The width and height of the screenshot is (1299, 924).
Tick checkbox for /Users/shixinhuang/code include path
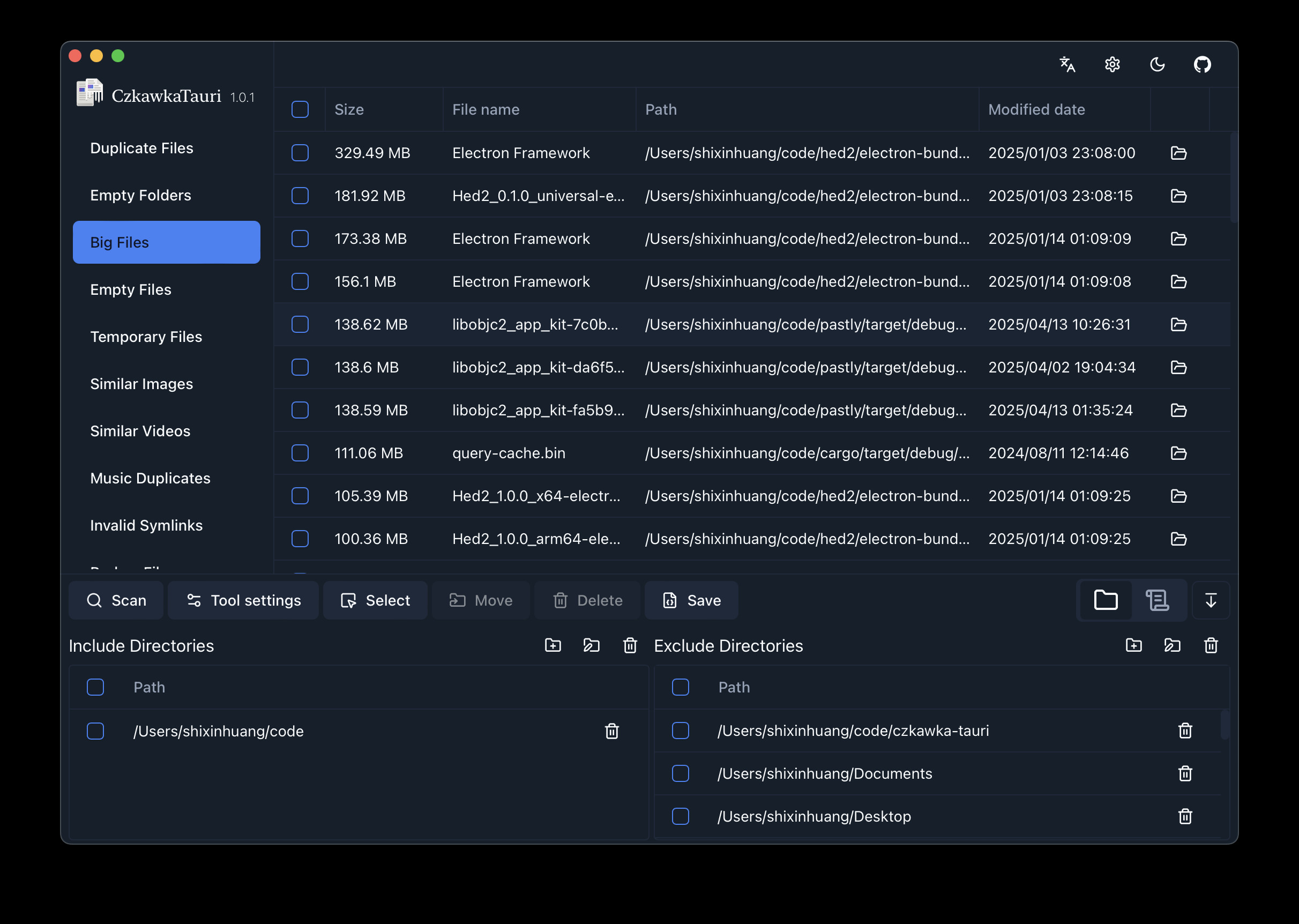(x=95, y=731)
